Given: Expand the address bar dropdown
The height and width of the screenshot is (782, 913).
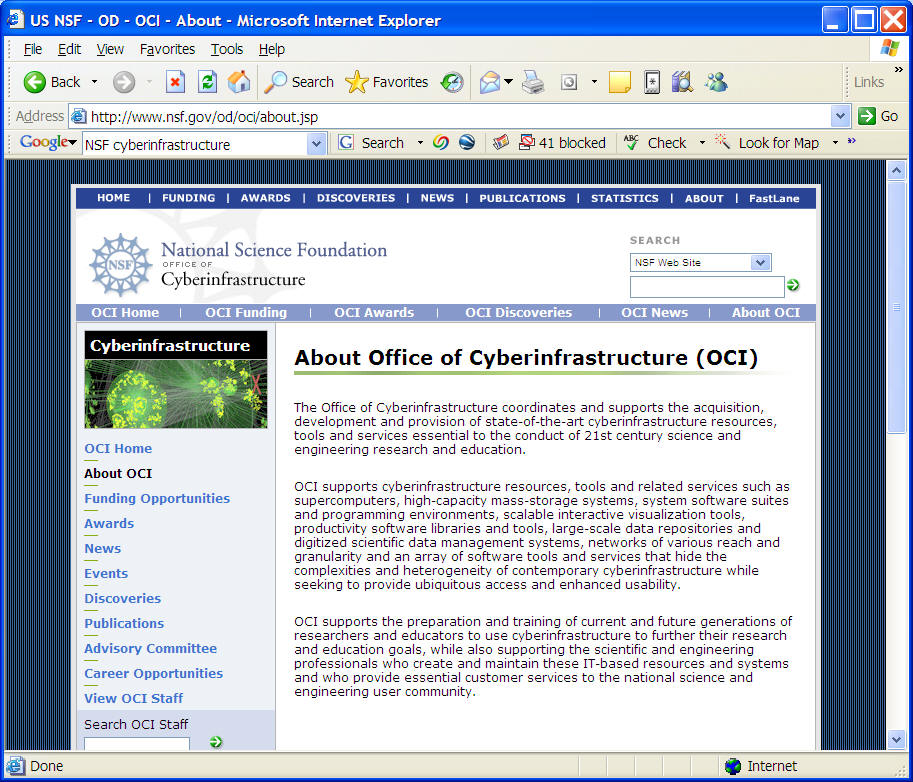Looking at the screenshot, I should coord(840,116).
